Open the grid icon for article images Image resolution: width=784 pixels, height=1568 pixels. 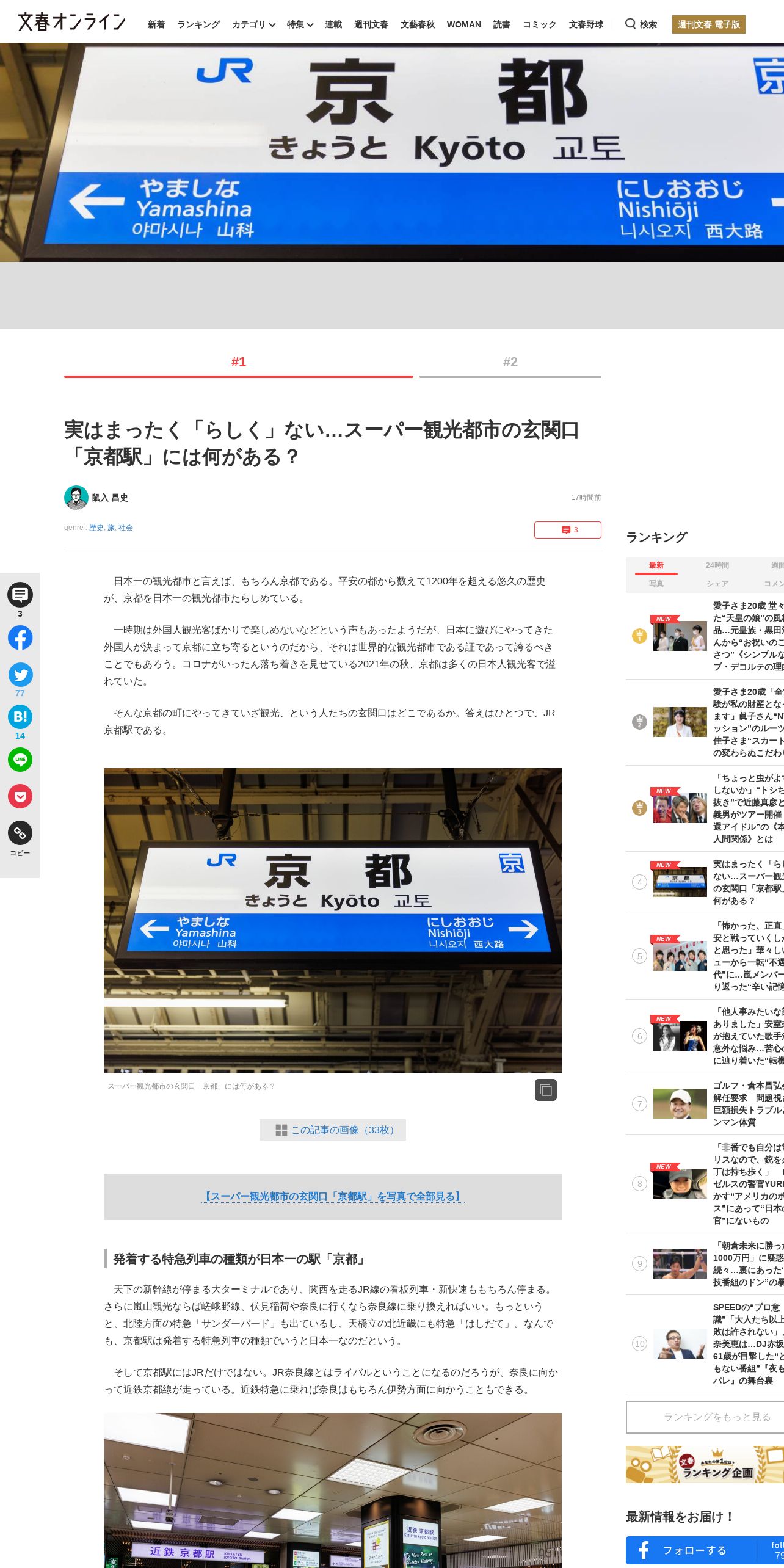point(281,1130)
